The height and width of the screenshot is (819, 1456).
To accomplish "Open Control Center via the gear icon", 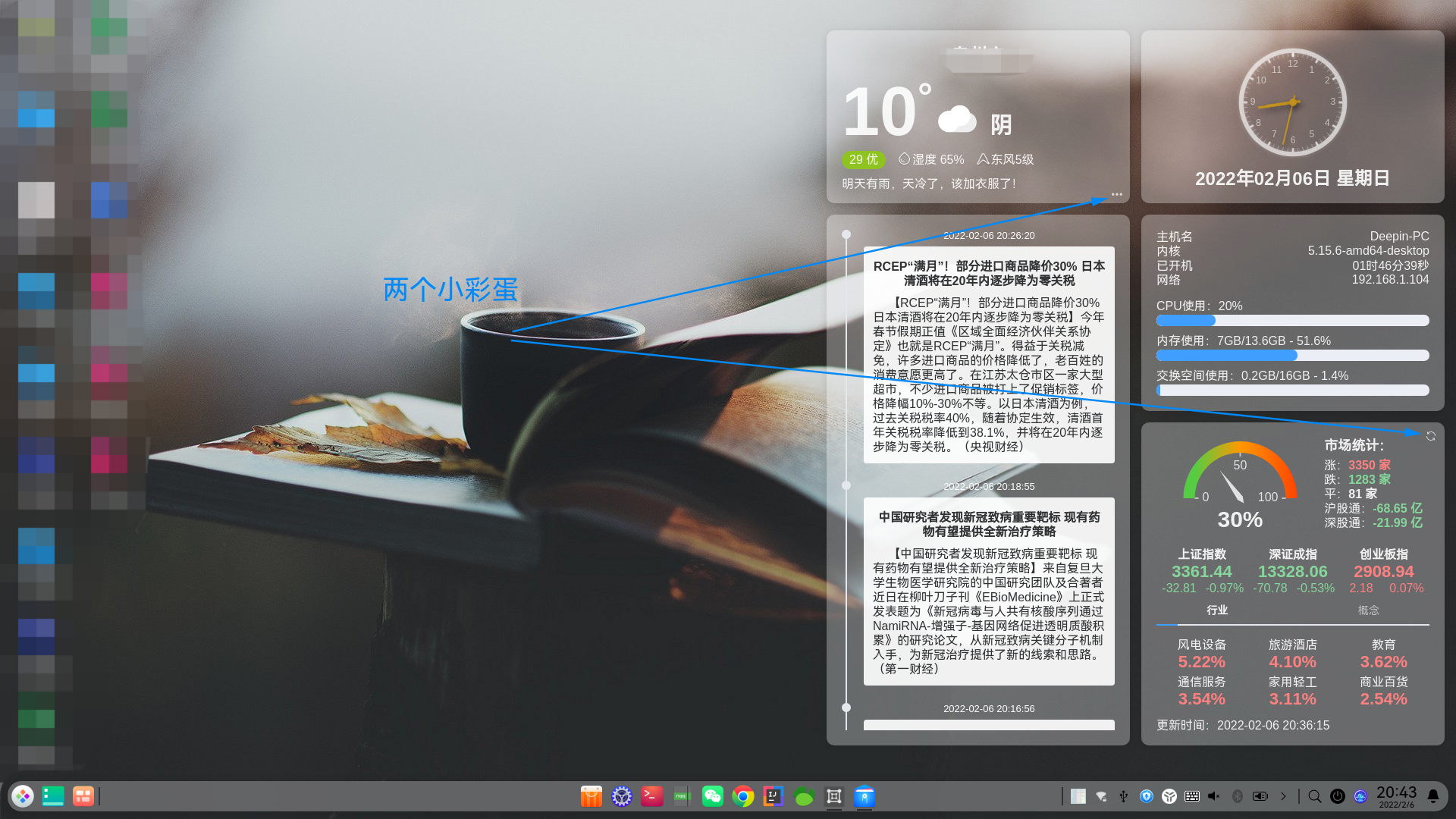I will point(621,796).
